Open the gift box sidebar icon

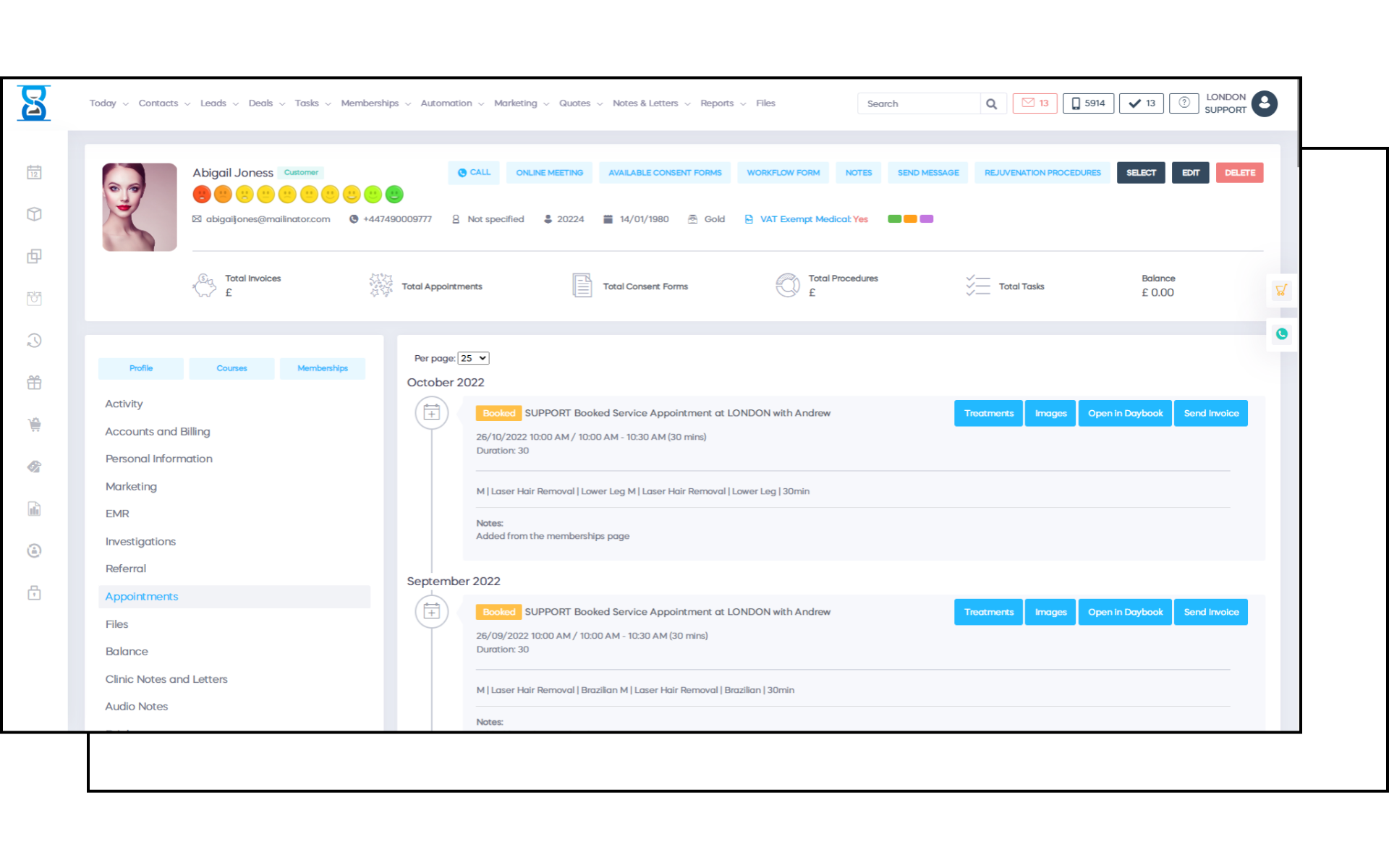[34, 383]
